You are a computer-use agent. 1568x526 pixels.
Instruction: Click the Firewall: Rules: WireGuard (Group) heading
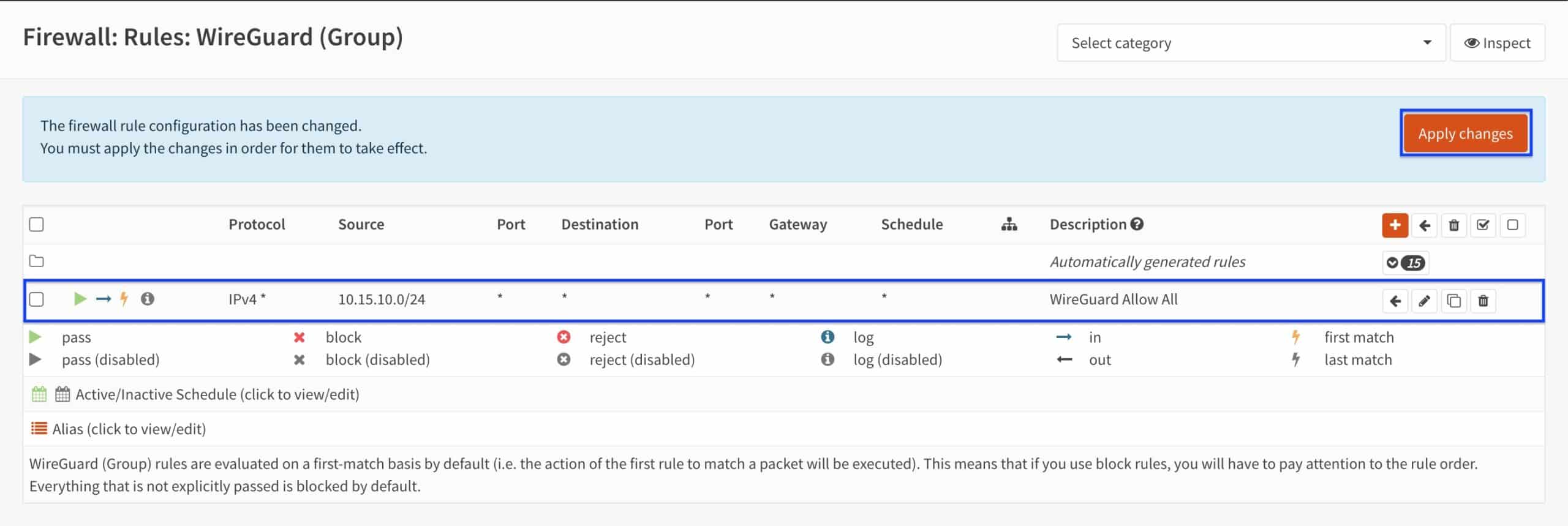[213, 37]
